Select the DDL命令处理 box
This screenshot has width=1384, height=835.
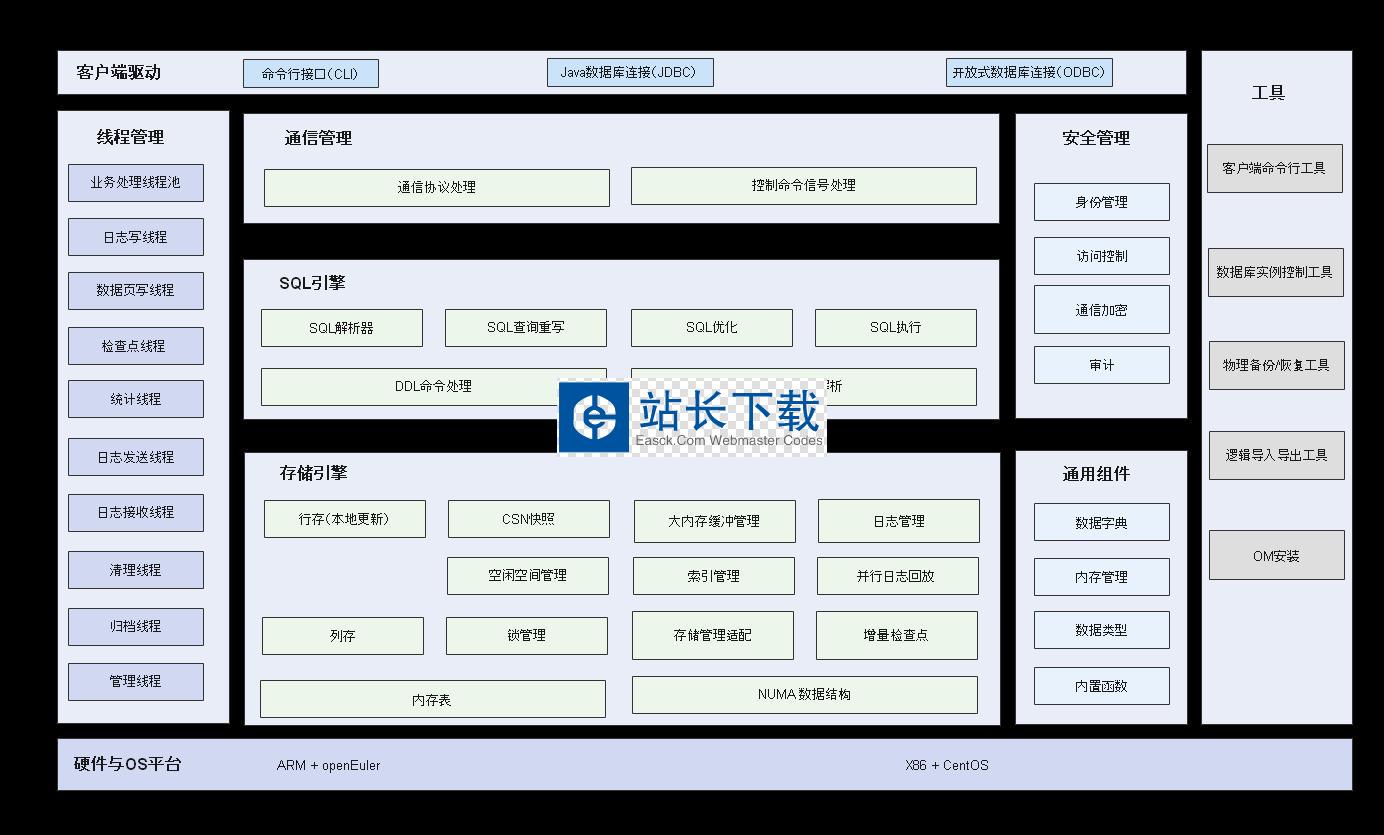pyautogui.click(x=433, y=386)
